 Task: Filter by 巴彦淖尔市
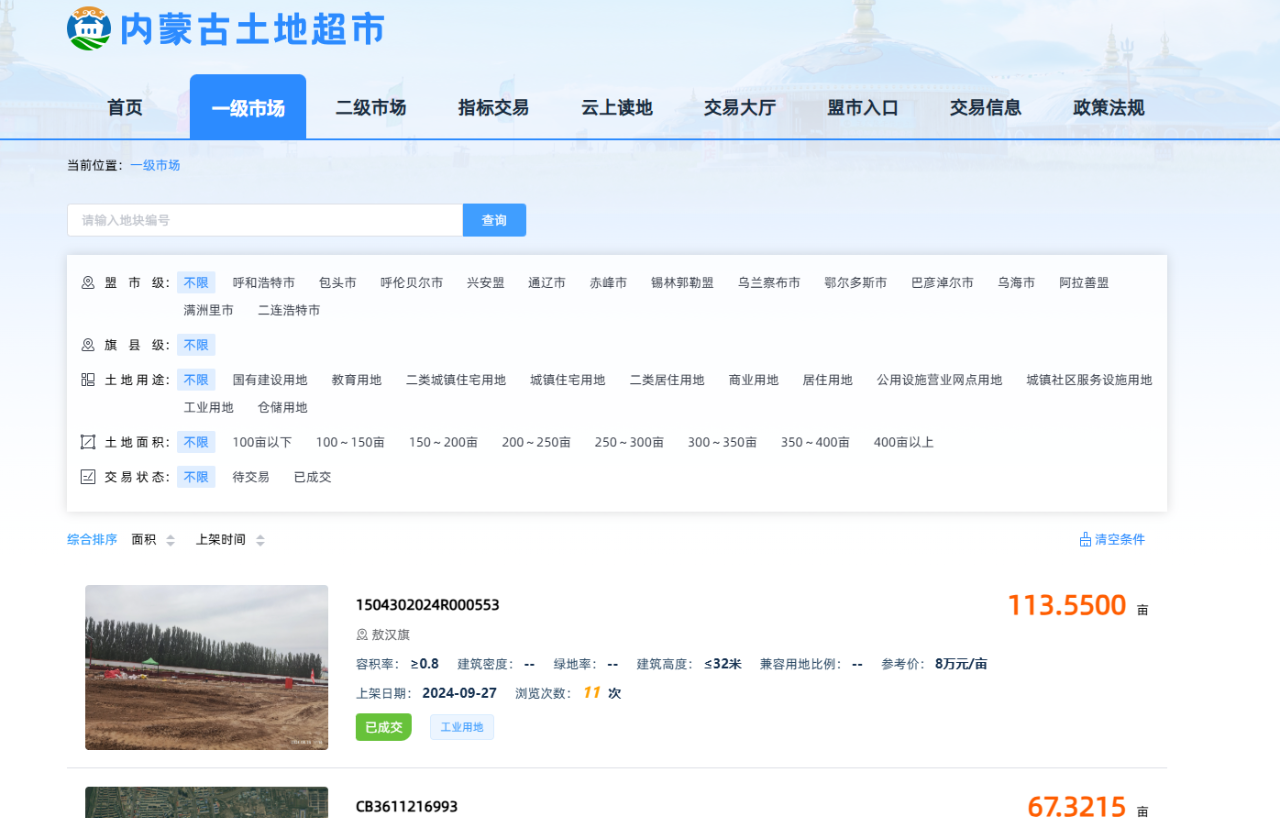[x=942, y=283]
